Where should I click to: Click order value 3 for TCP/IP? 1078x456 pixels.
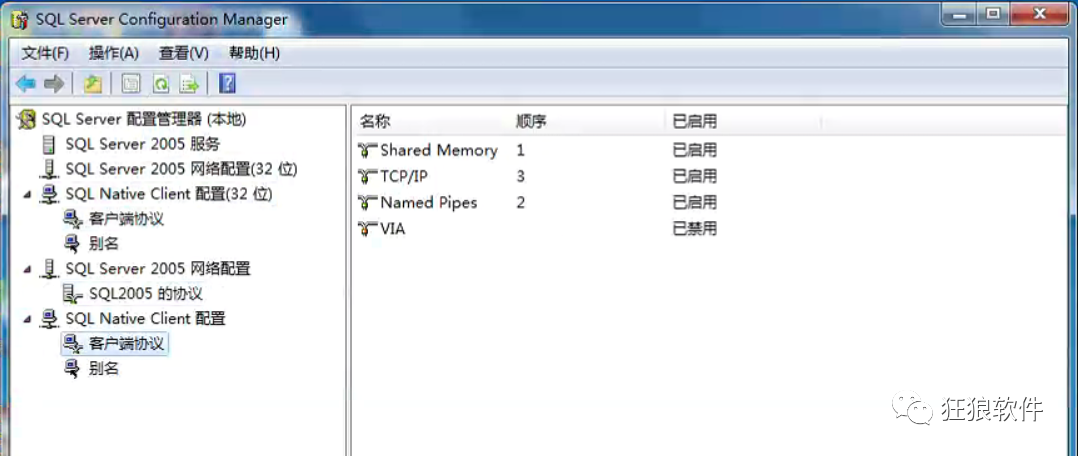[x=520, y=177]
